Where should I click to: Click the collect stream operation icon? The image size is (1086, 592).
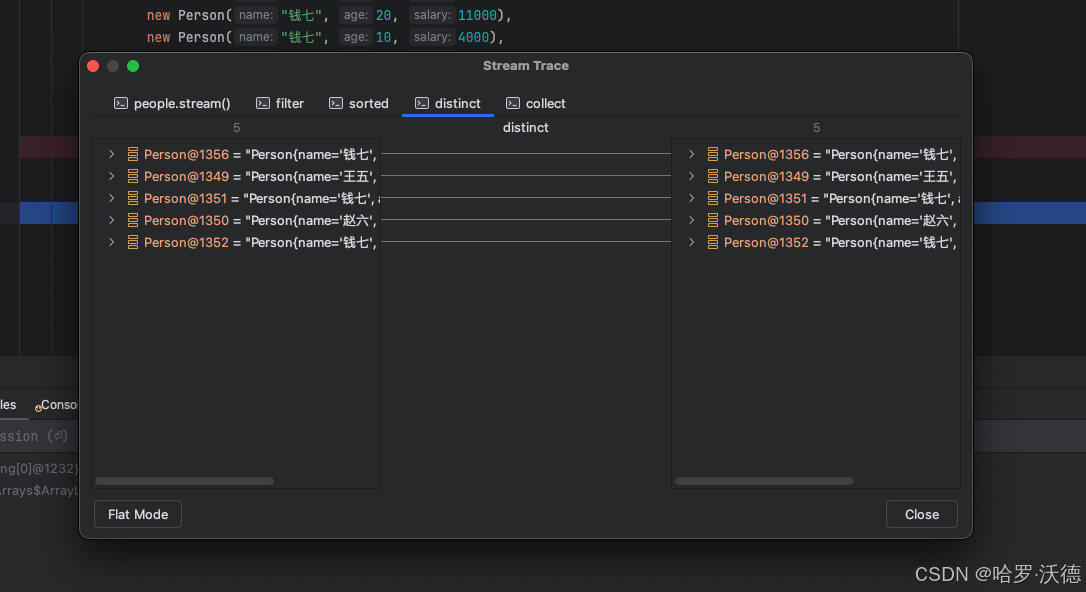click(x=511, y=103)
